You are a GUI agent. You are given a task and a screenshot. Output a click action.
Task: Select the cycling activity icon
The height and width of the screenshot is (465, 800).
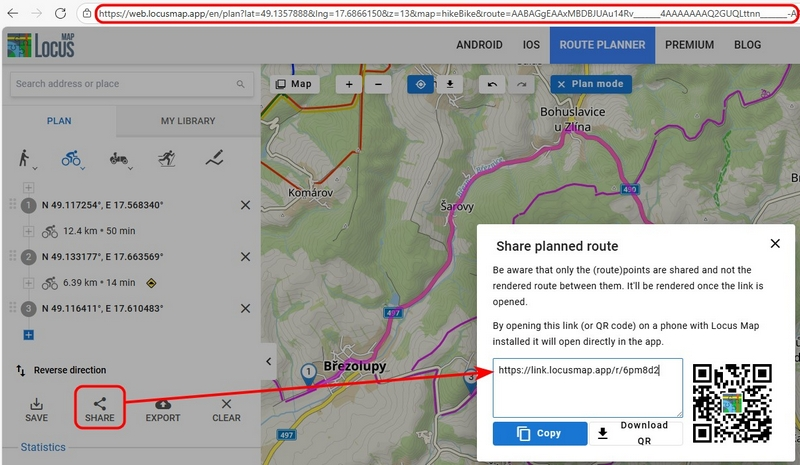(69, 158)
